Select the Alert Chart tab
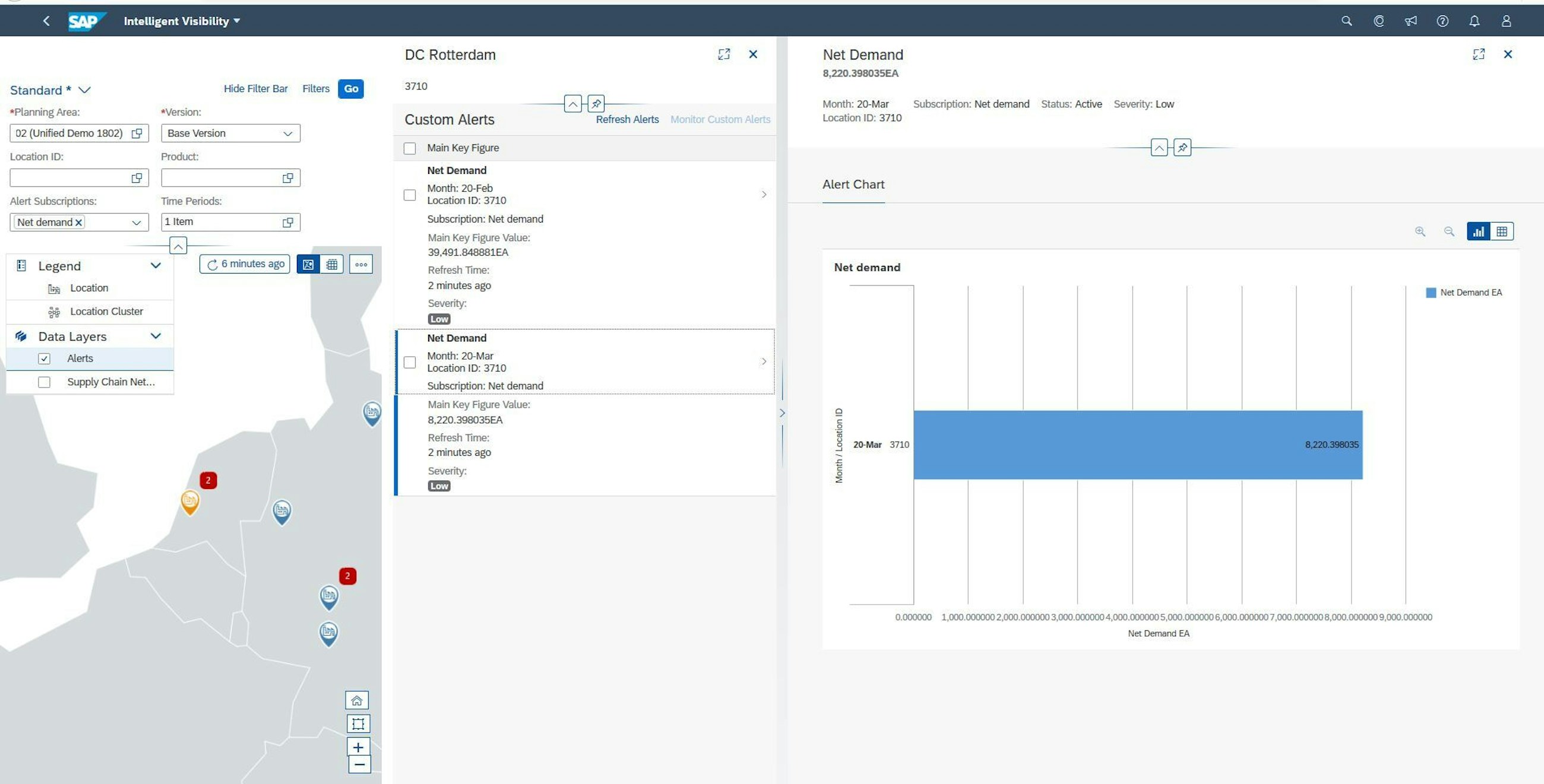 click(x=853, y=185)
